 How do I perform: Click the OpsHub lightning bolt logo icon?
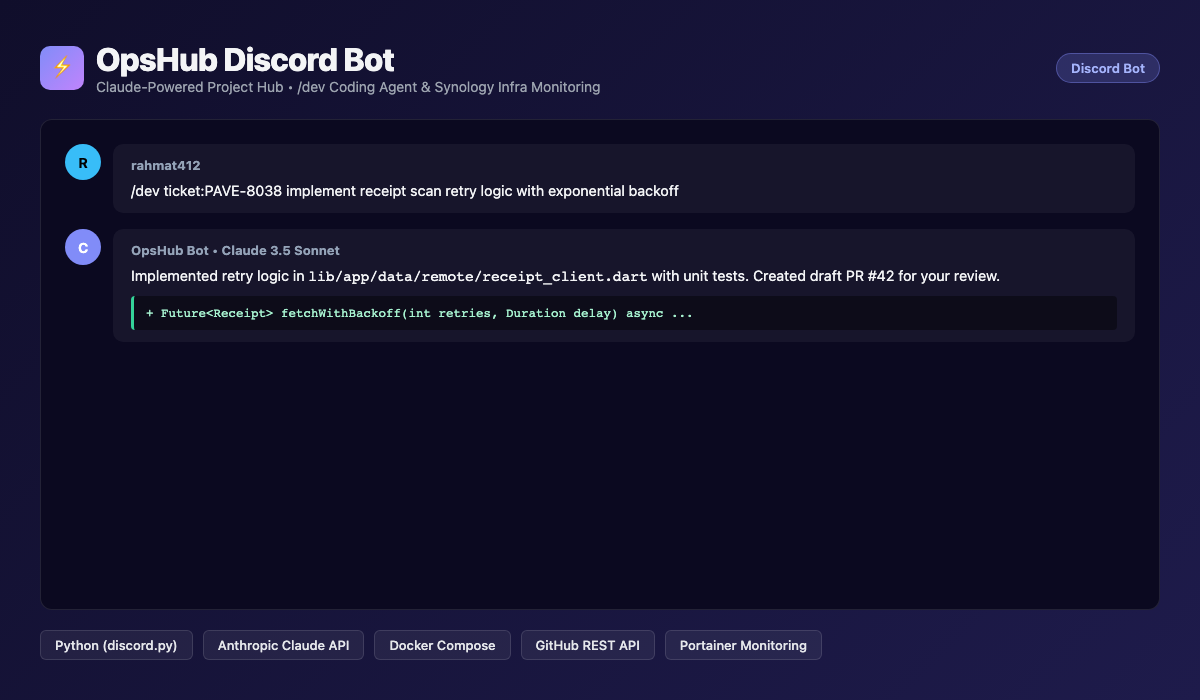point(62,68)
